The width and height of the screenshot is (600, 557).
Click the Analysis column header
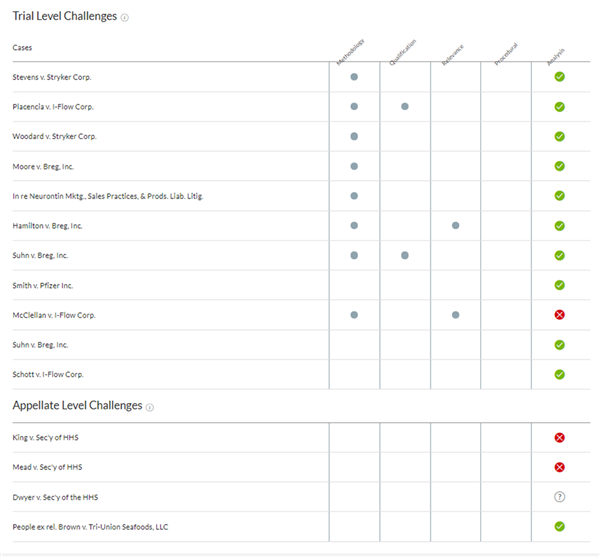(556, 57)
